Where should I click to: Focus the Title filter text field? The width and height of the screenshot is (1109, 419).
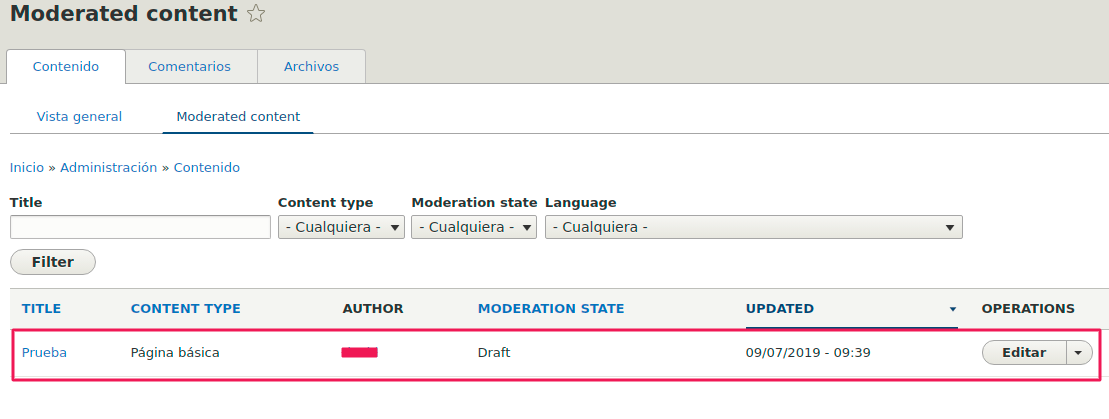coord(140,227)
